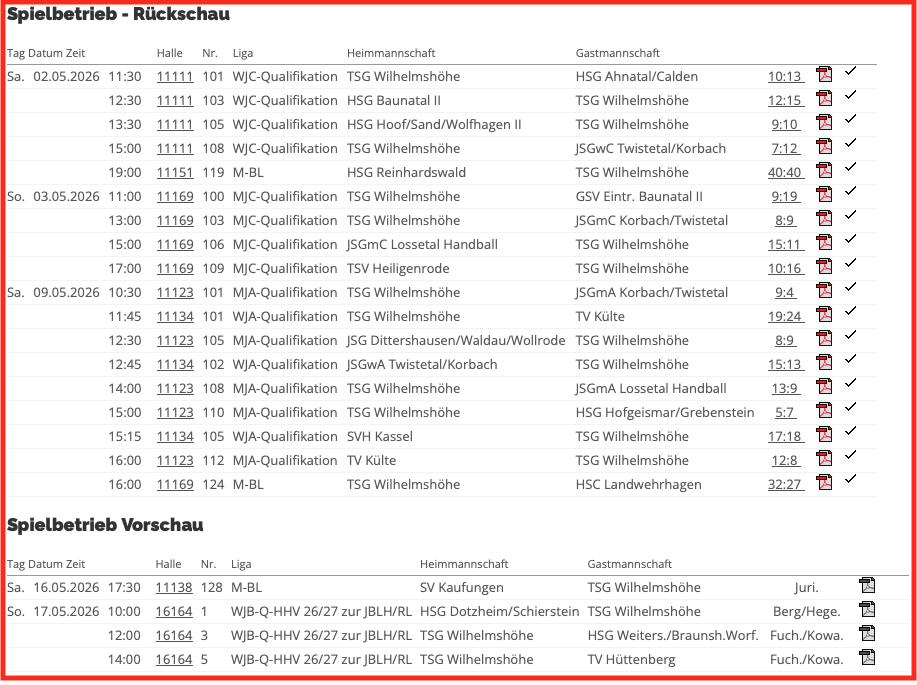Open PDF icon for SVH Kassel 17:18 game
Screen dimensions: 917x685
coord(825,434)
